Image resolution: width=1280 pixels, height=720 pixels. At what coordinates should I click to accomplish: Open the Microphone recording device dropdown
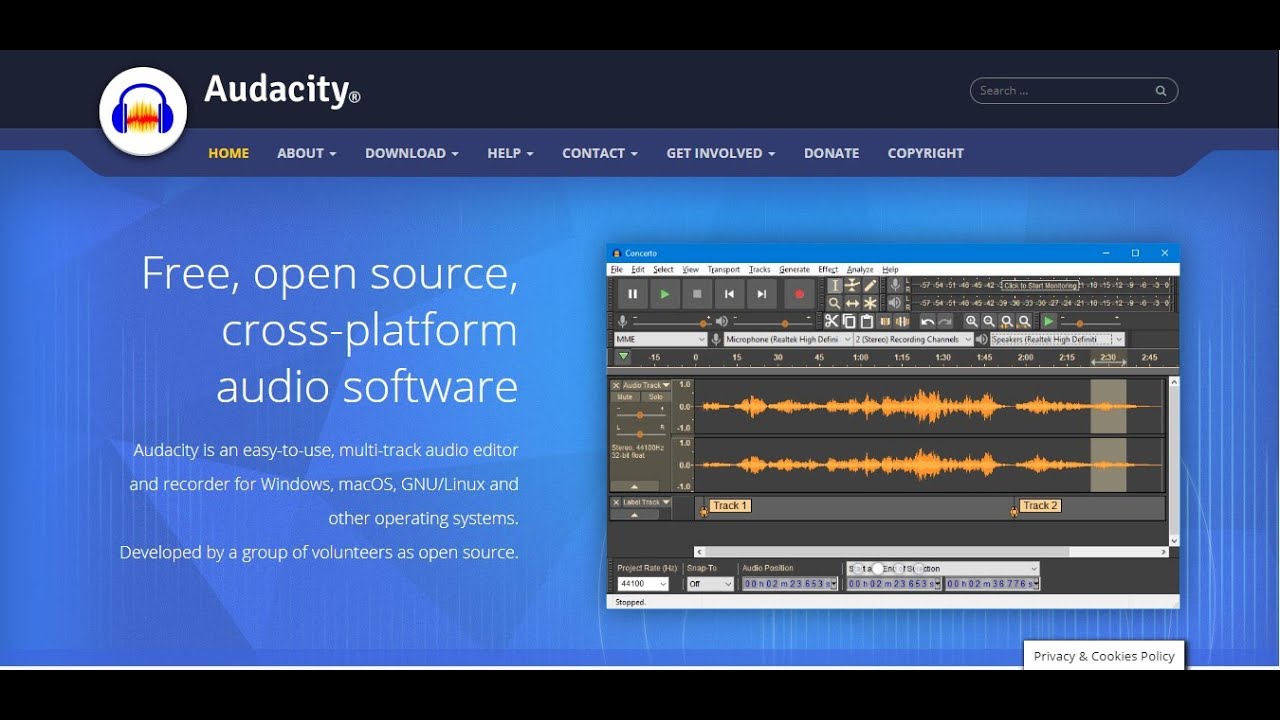(788, 340)
